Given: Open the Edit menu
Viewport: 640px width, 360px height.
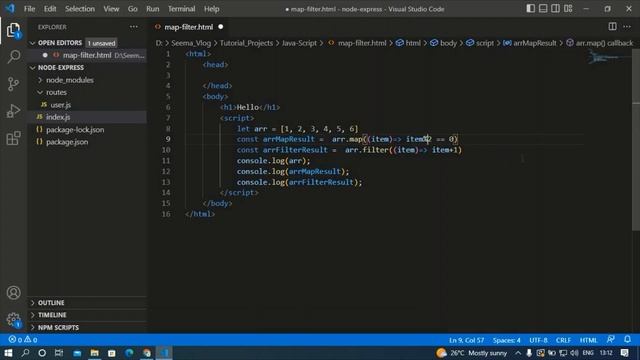Looking at the screenshot, I should (50, 9).
